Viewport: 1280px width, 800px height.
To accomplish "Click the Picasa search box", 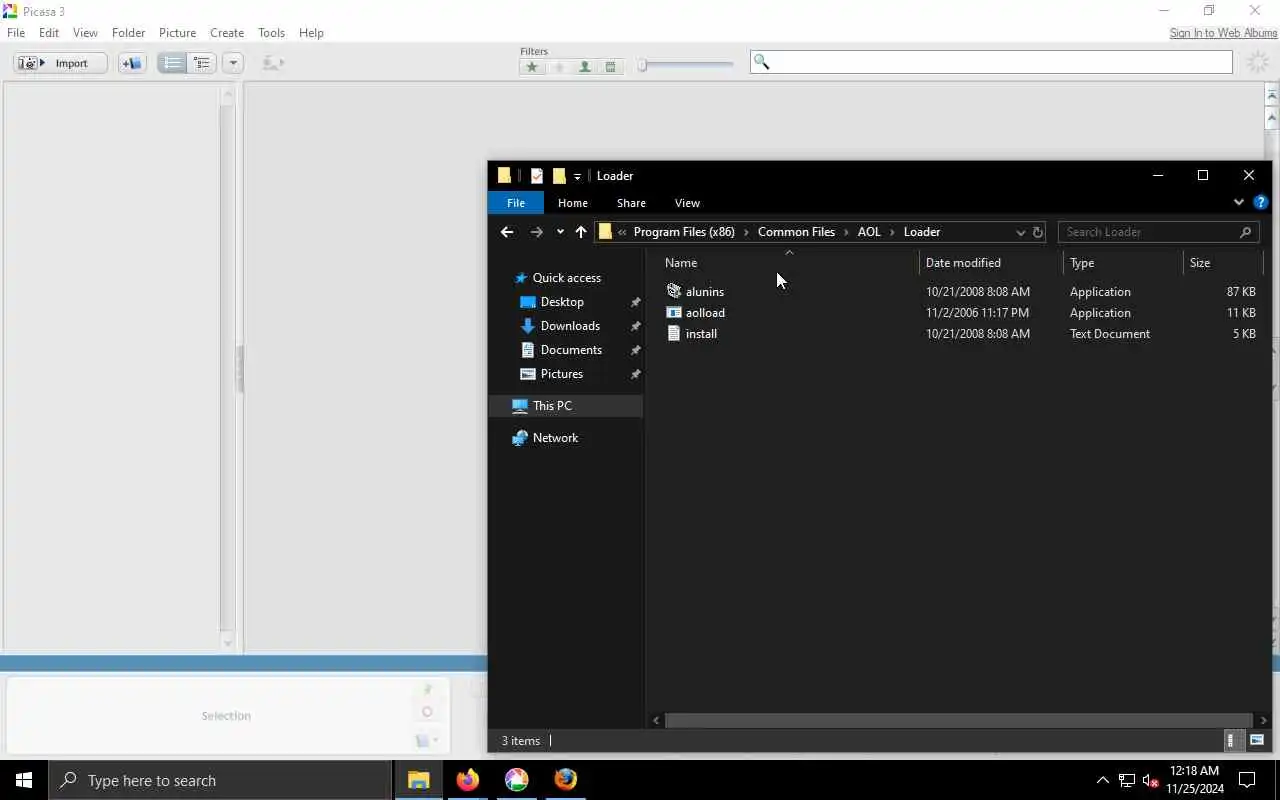I will pyautogui.click(x=991, y=62).
